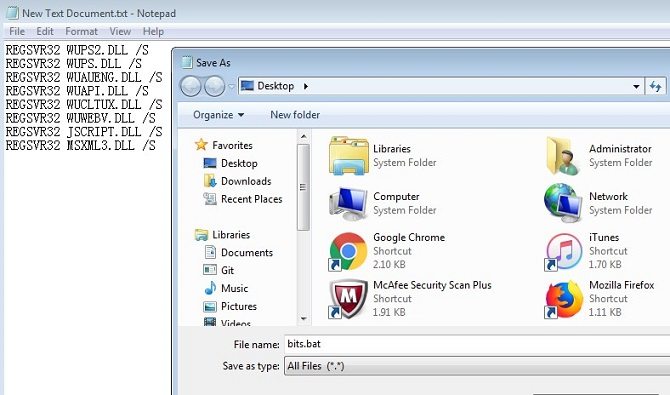Click the Back arrow button in Save As

pyautogui.click(x=191, y=86)
